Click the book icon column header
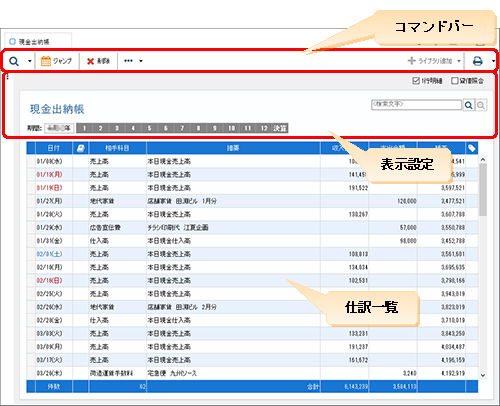The height and width of the screenshot is (406, 500). coord(81,148)
